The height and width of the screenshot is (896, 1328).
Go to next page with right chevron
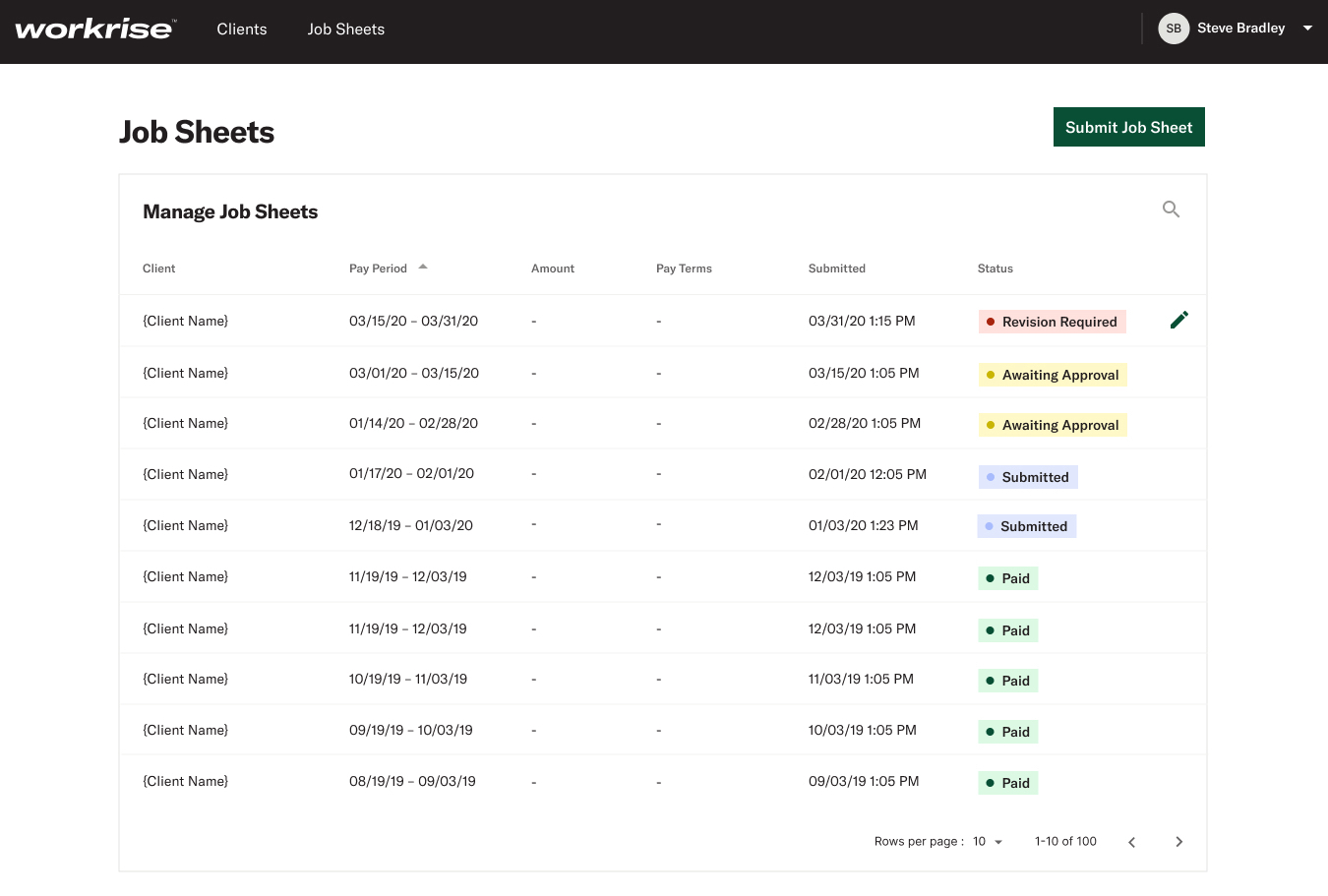point(1178,842)
